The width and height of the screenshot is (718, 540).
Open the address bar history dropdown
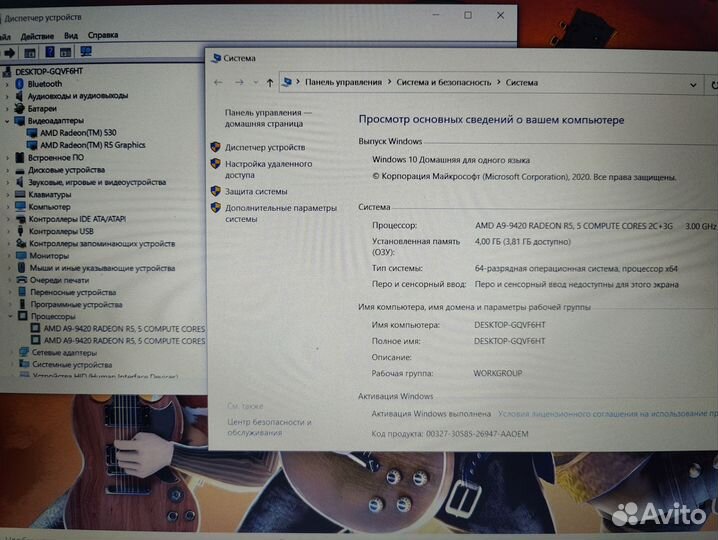(693, 85)
